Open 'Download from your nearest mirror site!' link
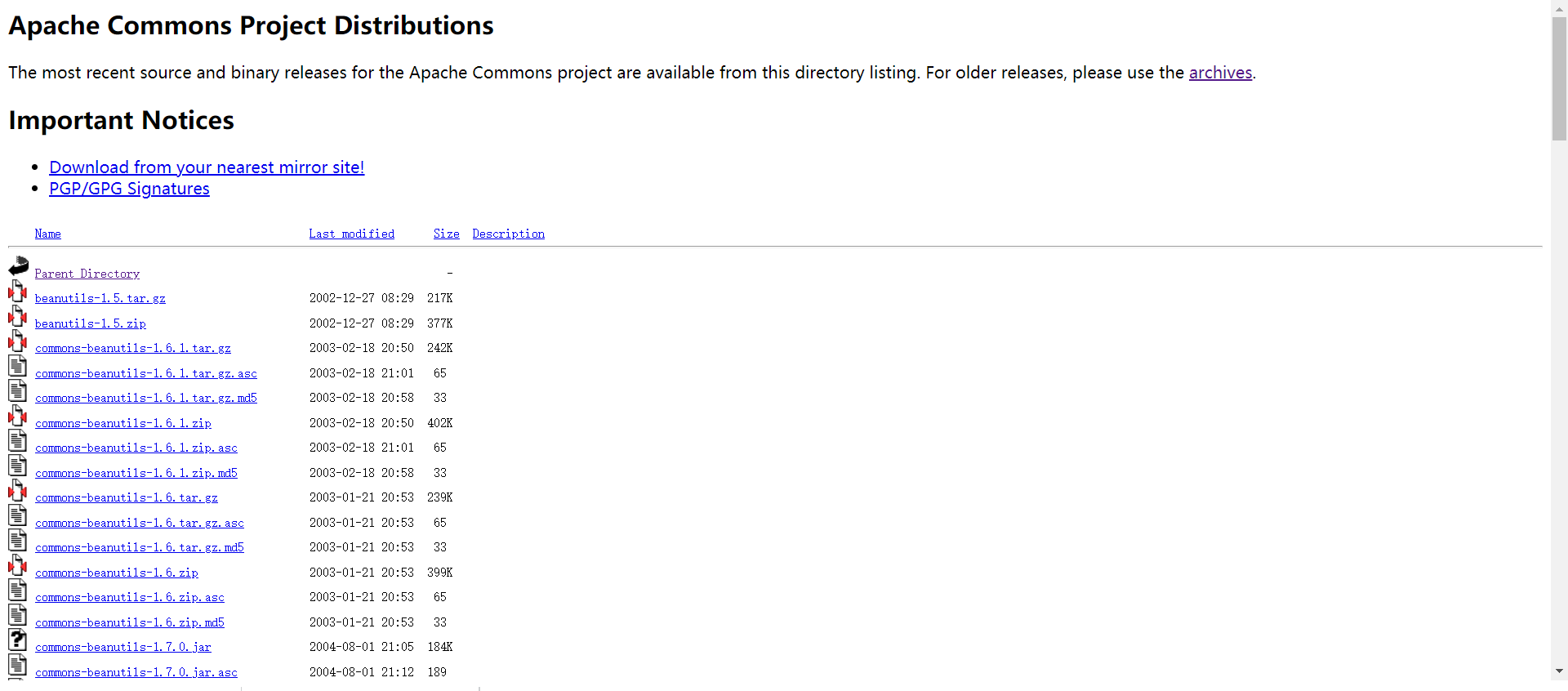The image size is (1568, 691). (207, 167)
